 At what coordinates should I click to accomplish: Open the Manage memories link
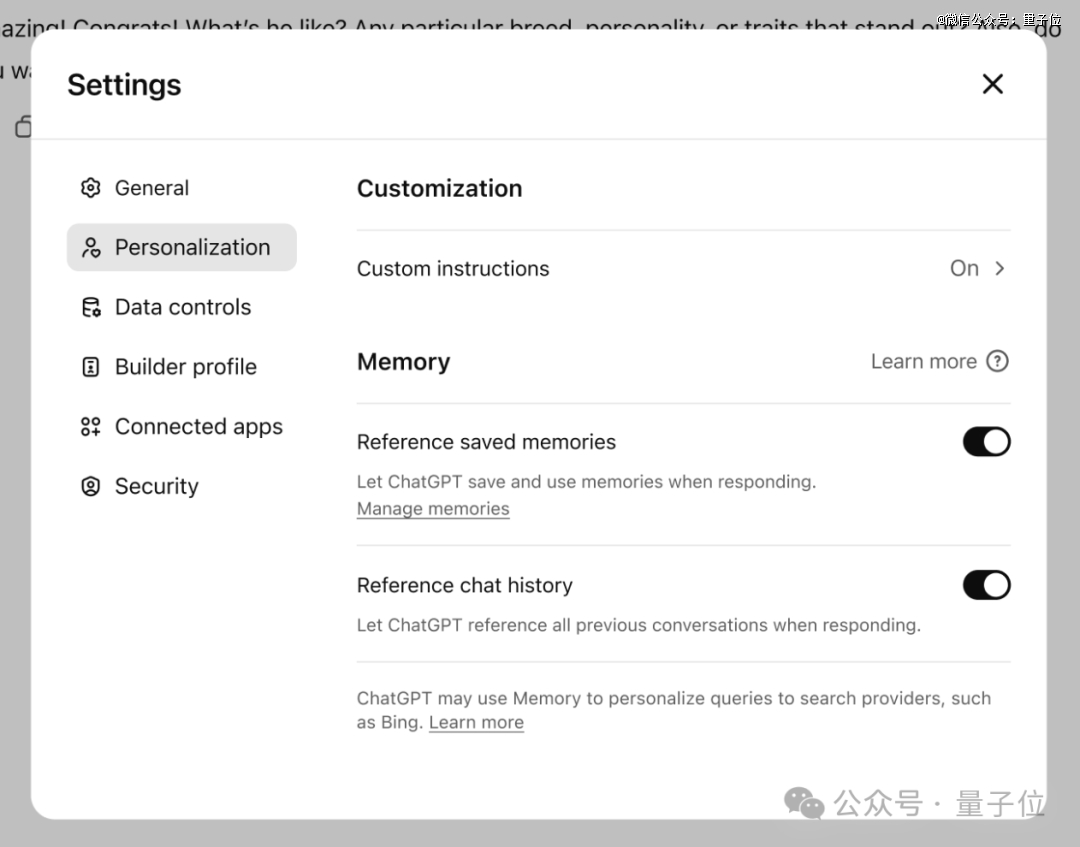click(x=433, y=509)
